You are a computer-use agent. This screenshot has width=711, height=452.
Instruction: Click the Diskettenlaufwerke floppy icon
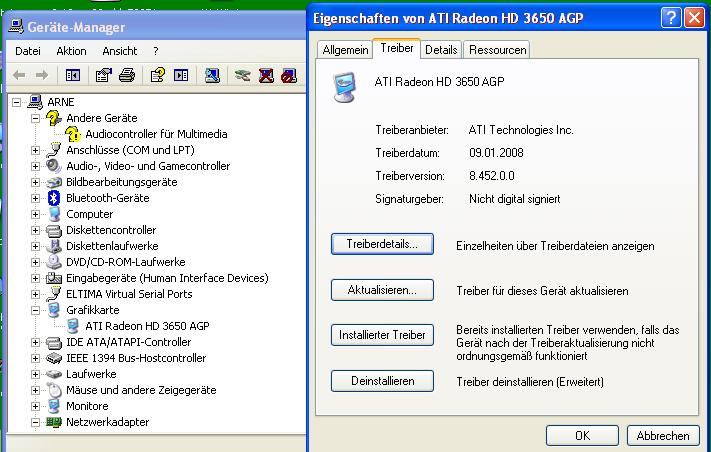(x=54, y=246)
